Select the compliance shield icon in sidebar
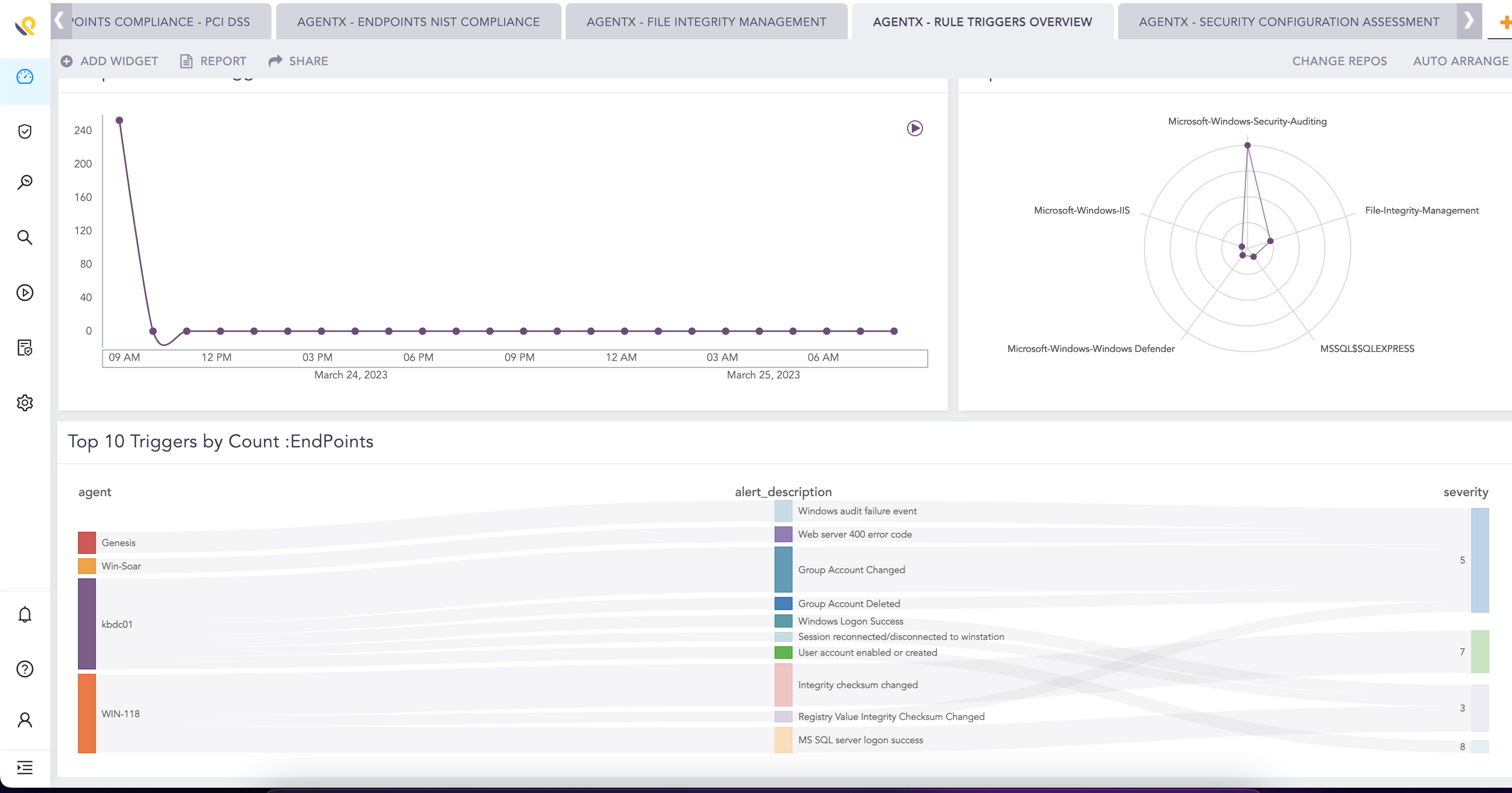This screenshot has height=793, width=1512. (24, 131)
